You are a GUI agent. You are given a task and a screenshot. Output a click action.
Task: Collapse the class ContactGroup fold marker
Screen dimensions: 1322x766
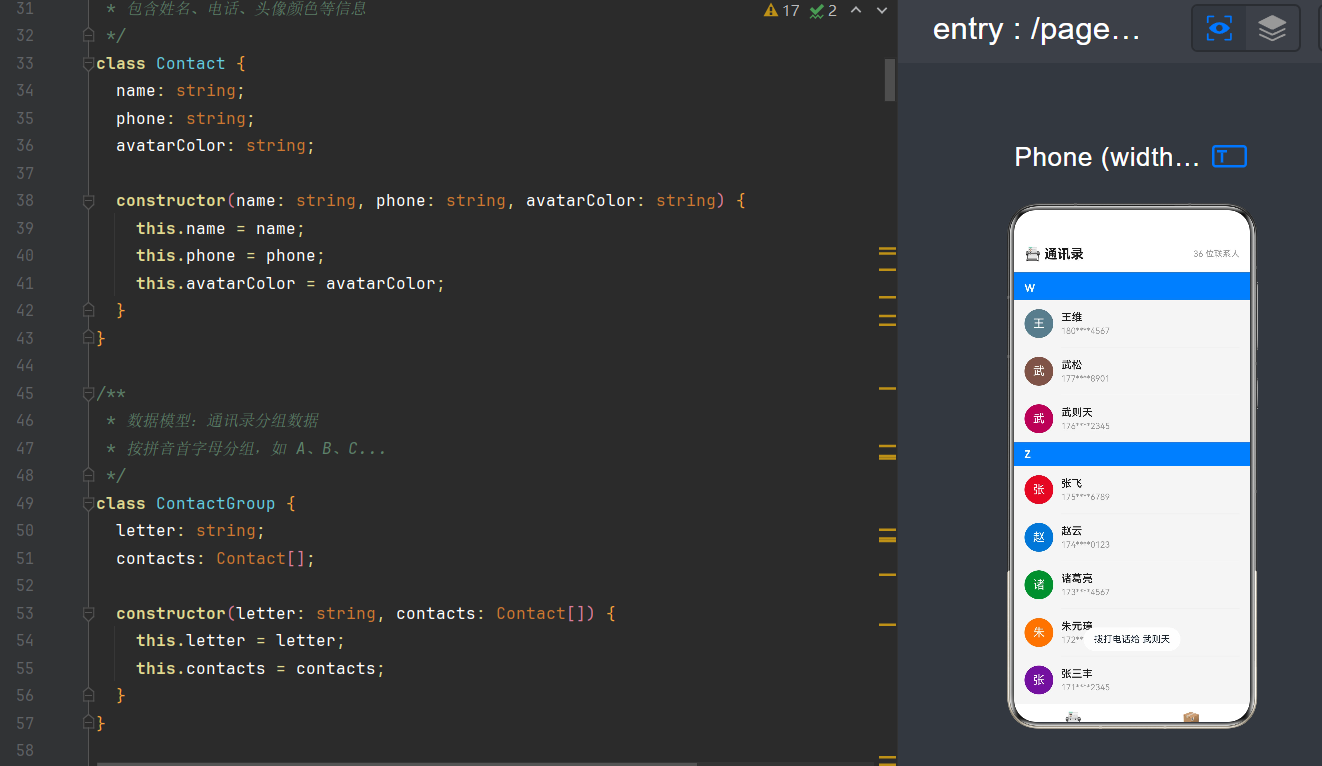click(88, 503)
